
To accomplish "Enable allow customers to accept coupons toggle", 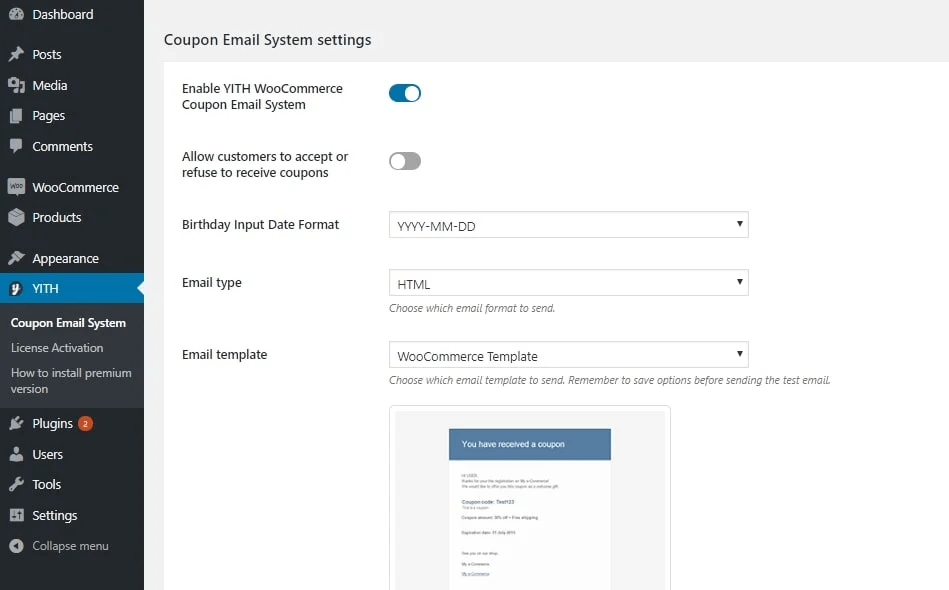I will click(405, 161).
